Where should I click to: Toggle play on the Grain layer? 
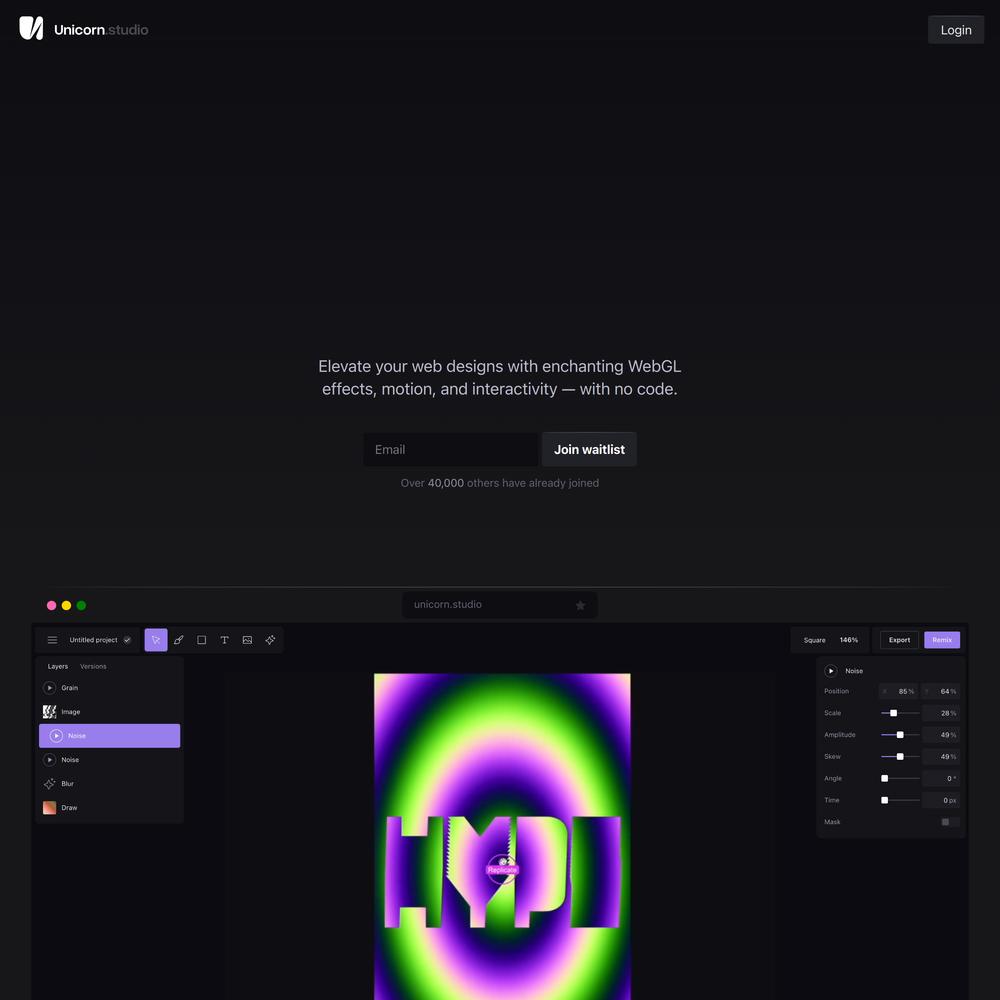pyautogui.click(x=50, y=688)
